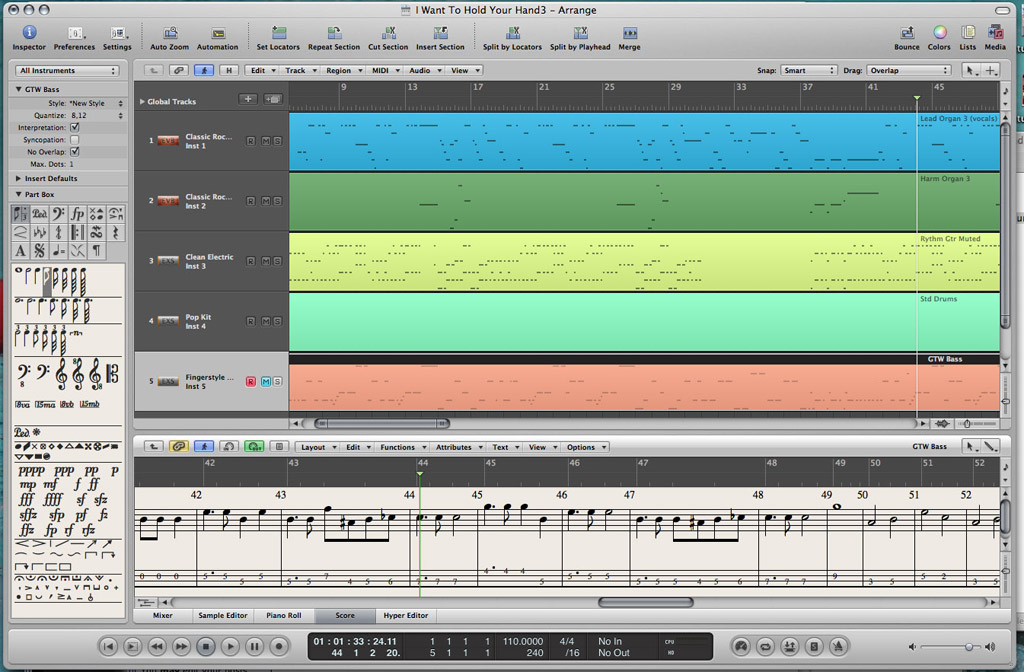Select the 8va octave symbol
The image size is (1024, 672).
click(23, 404)
